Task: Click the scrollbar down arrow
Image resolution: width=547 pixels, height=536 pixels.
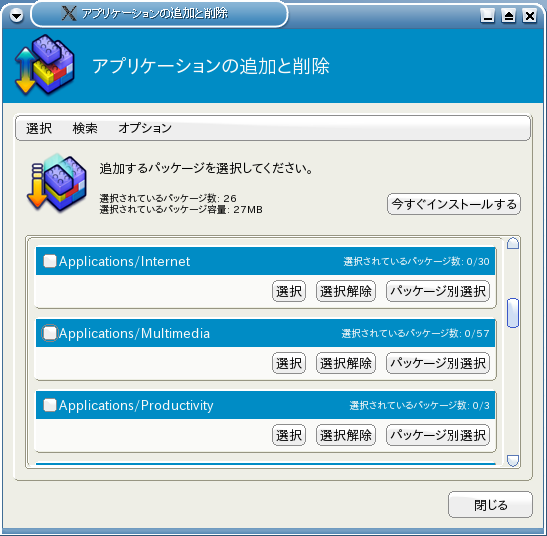Action: [x=513, y=461]
